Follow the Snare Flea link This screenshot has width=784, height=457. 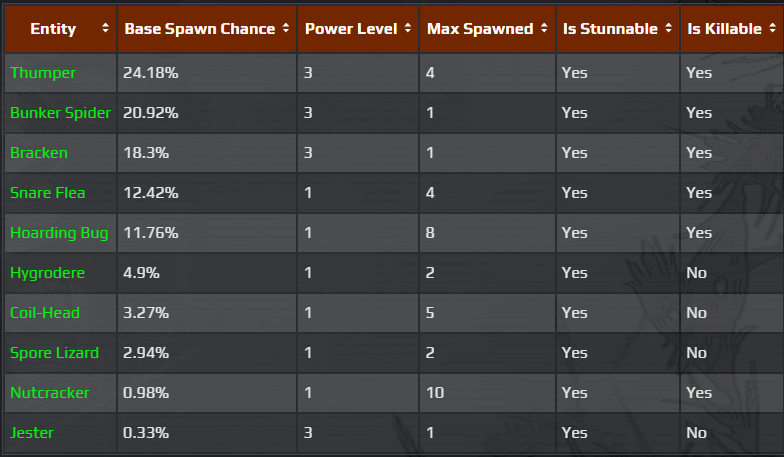(48, 193)
